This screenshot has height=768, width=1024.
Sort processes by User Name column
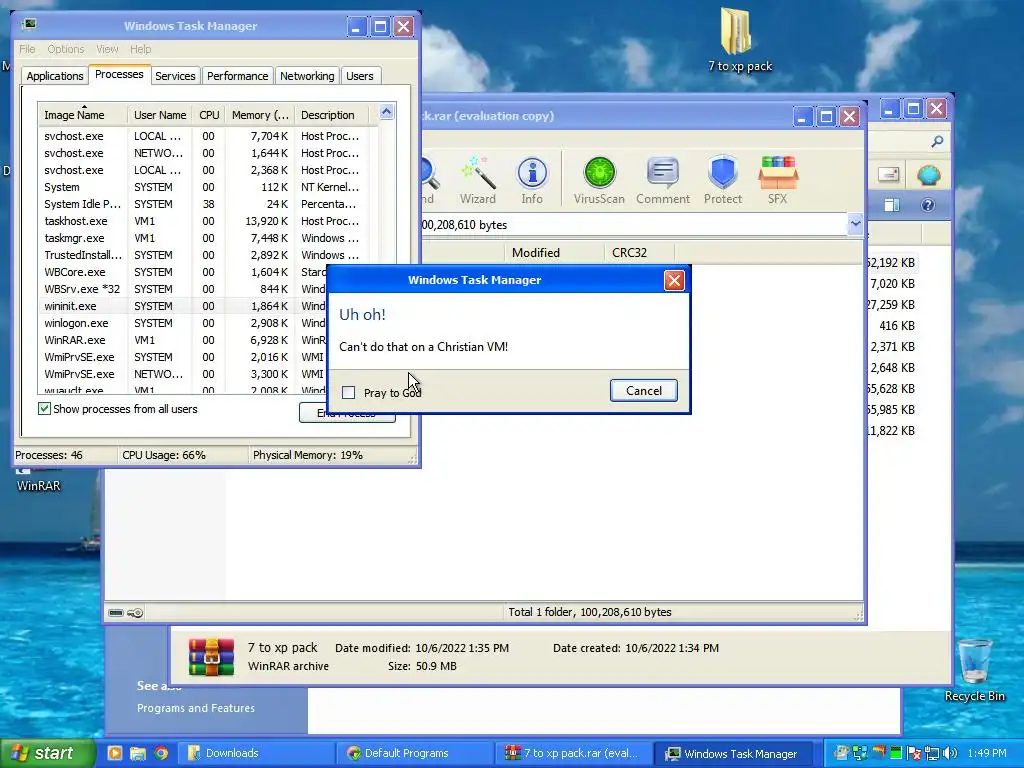click(160, 115)
